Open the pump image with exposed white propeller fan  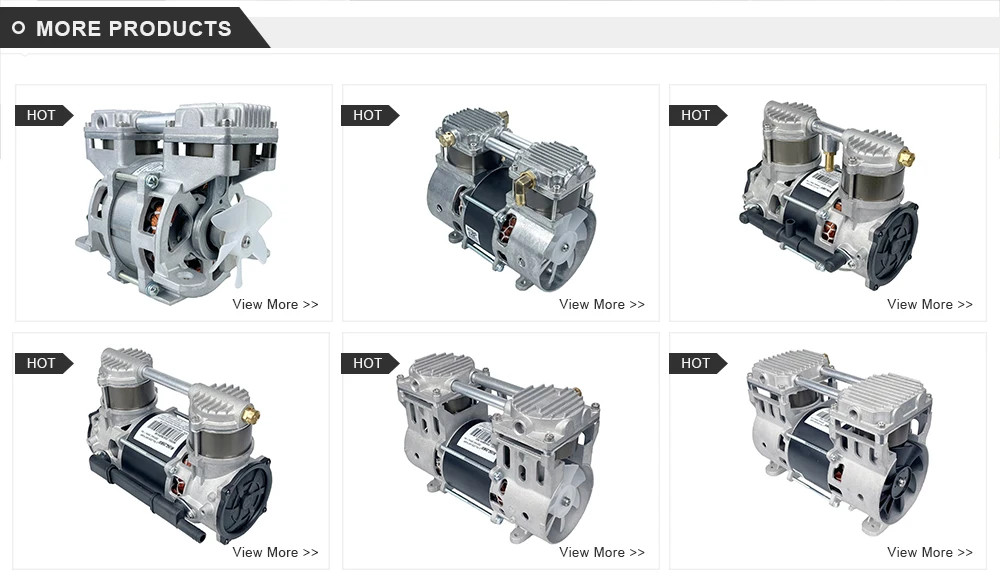point(177,203)
